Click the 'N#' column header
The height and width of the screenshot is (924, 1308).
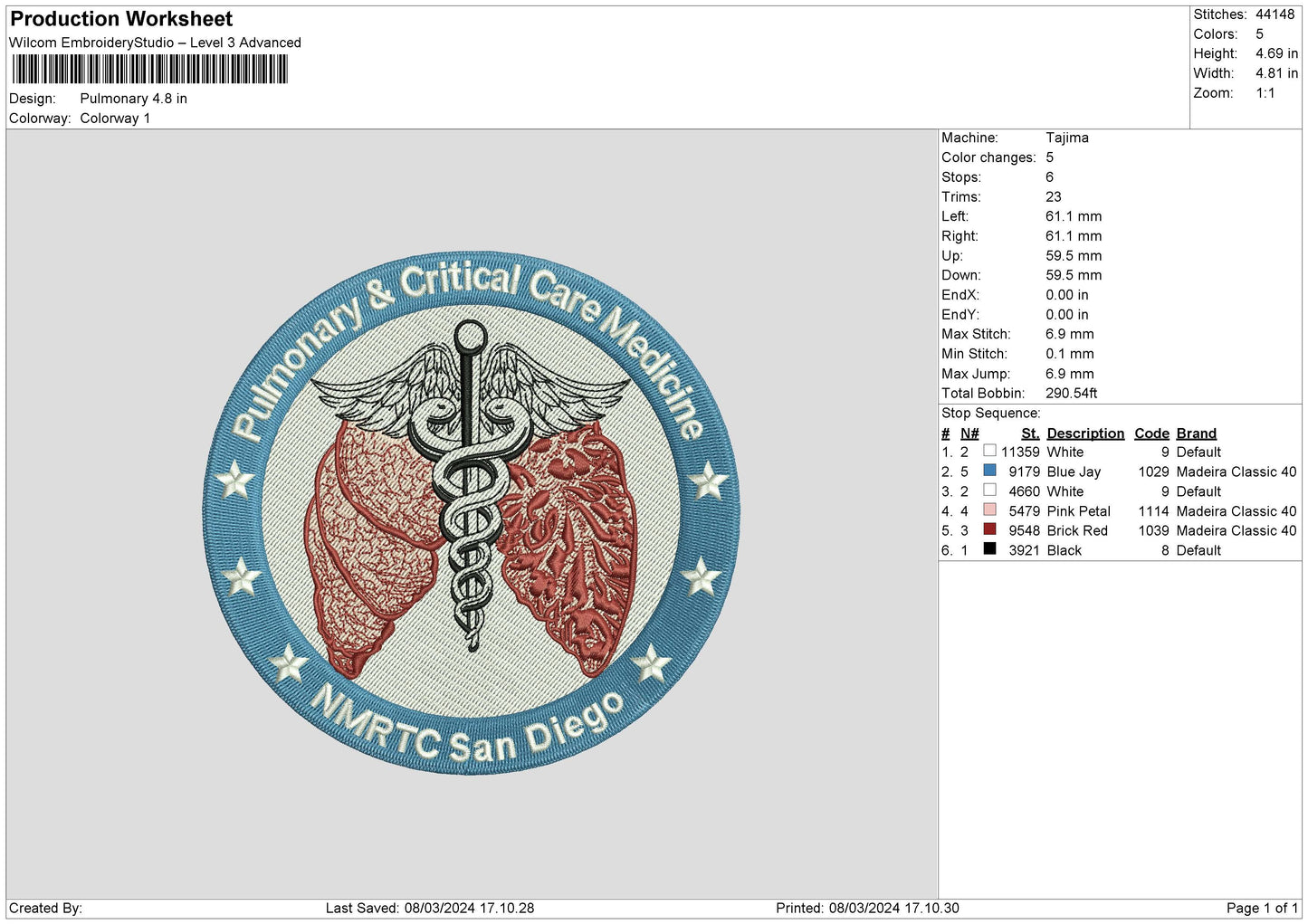point(969,433)
